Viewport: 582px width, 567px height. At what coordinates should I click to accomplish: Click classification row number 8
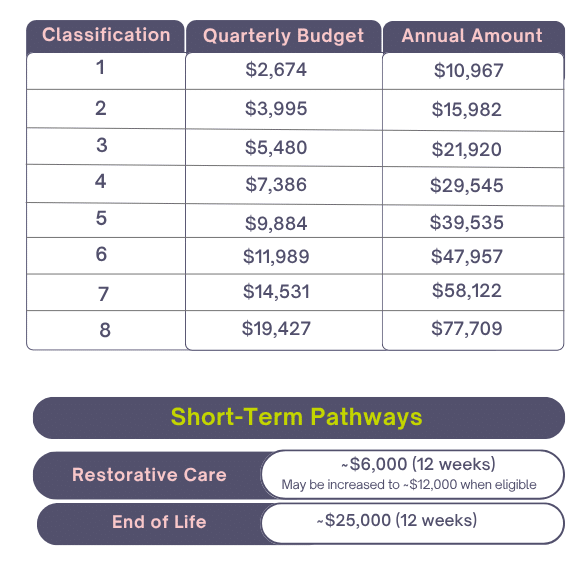[106, 330]
